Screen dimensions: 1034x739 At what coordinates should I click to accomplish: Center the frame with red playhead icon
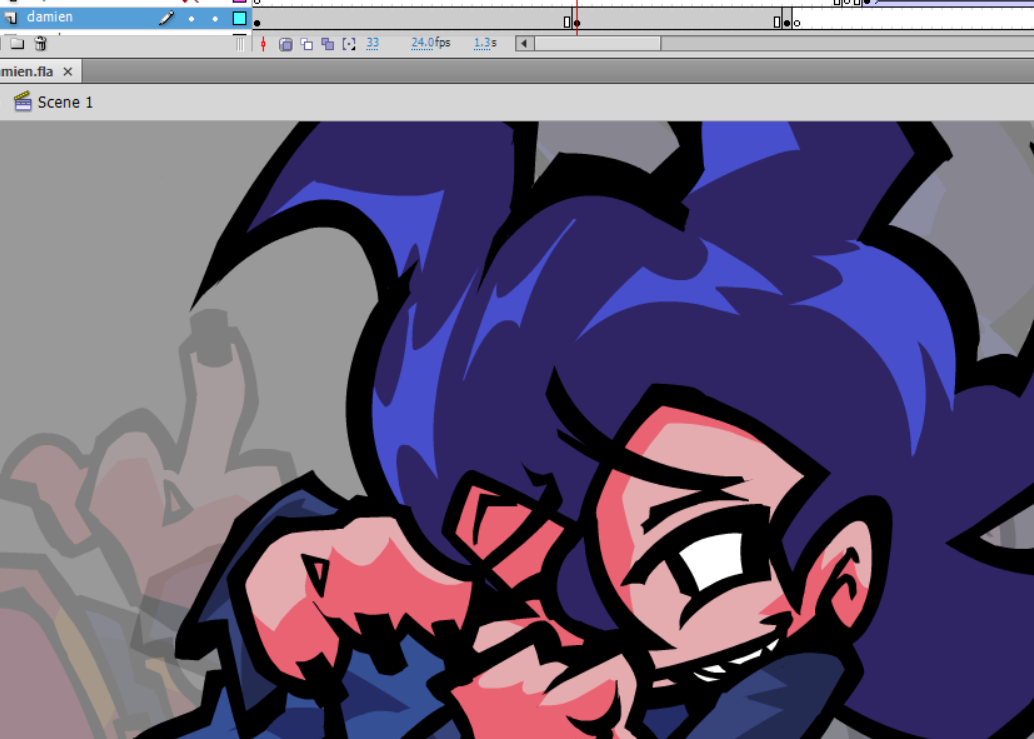264,44
